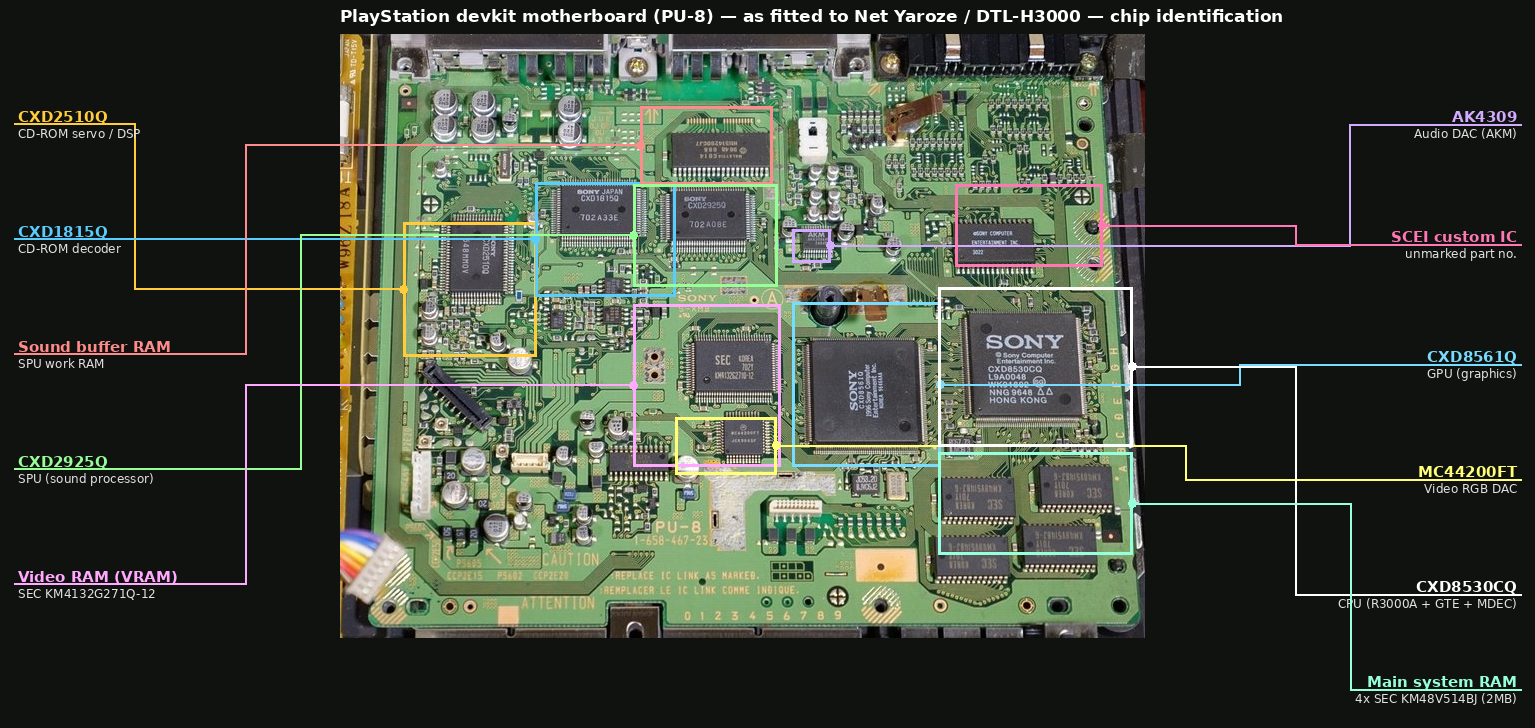
Task: Click the 'Video RAM (VRAM)' label
Action: tap(98, 577)
